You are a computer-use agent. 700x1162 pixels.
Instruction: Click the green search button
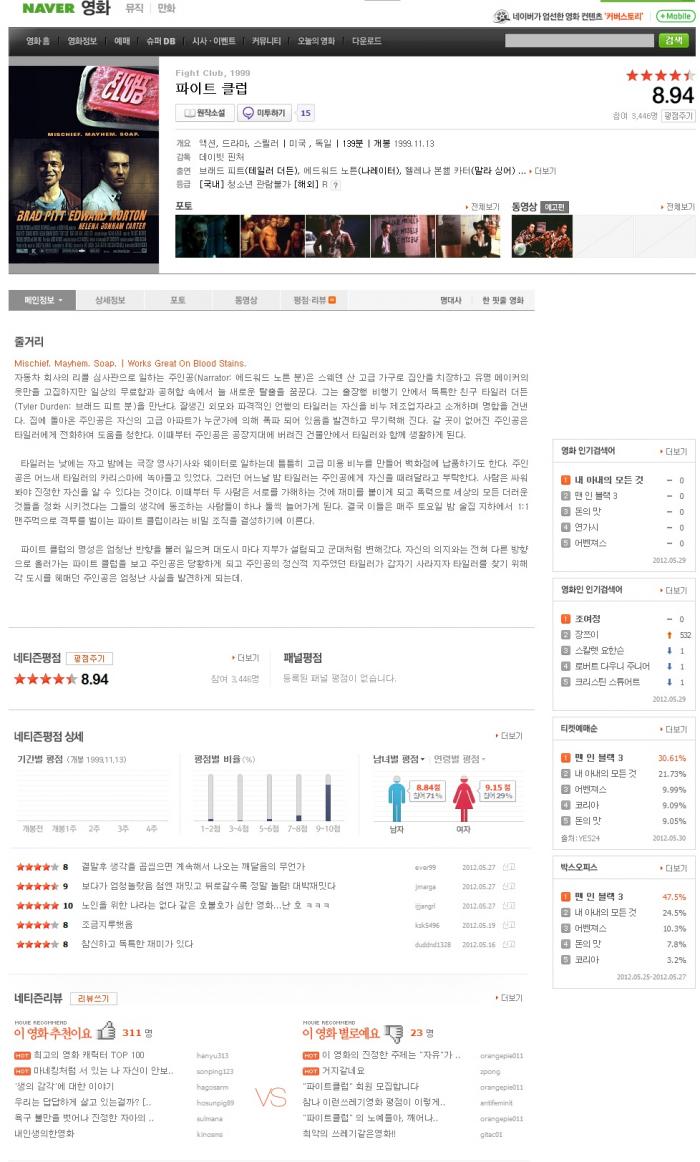(673, 41)
